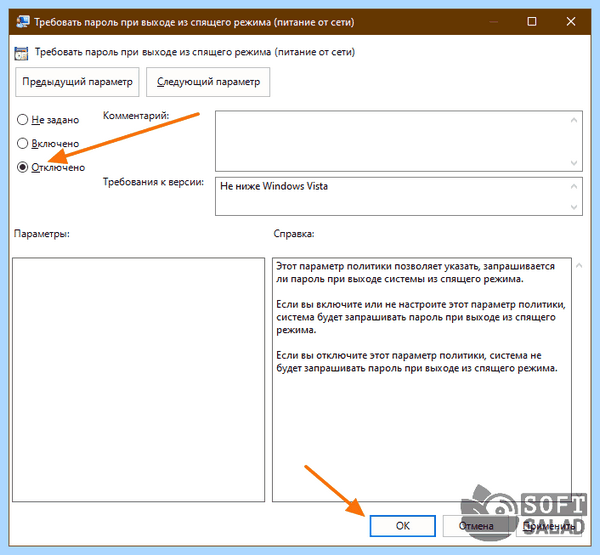Click the help paragraph starting 'Если вы включите'
This screenshot has width=600, height=555.
(421, 317)
